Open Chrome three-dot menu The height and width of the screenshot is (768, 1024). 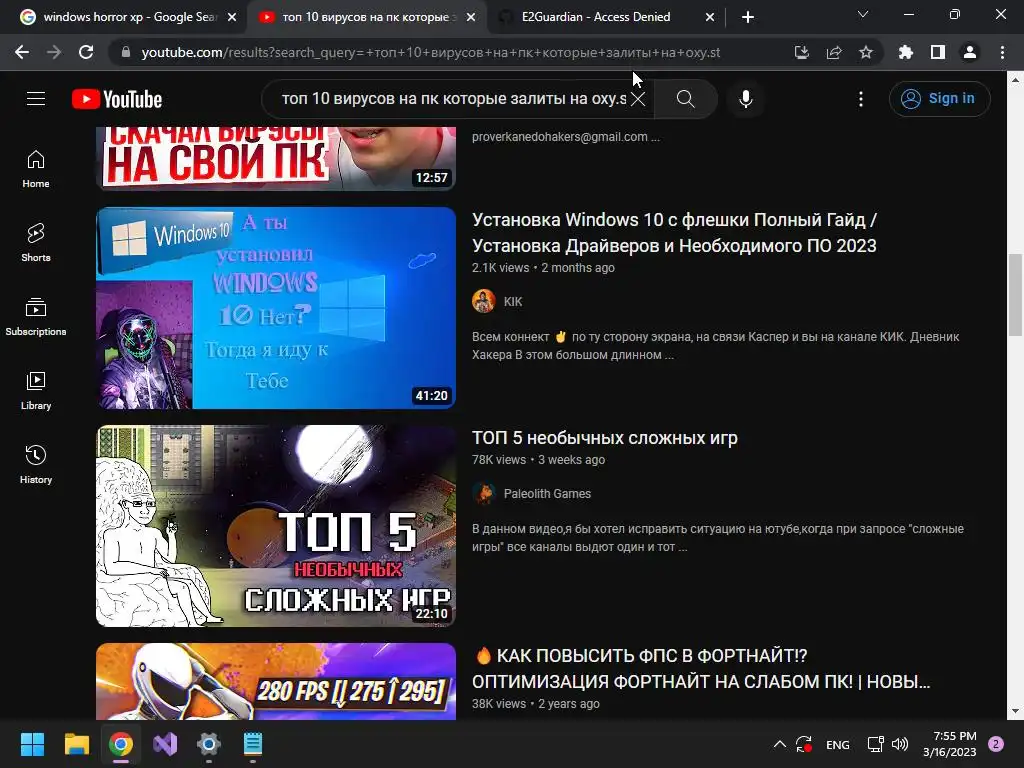click(x=1002, y=52)
